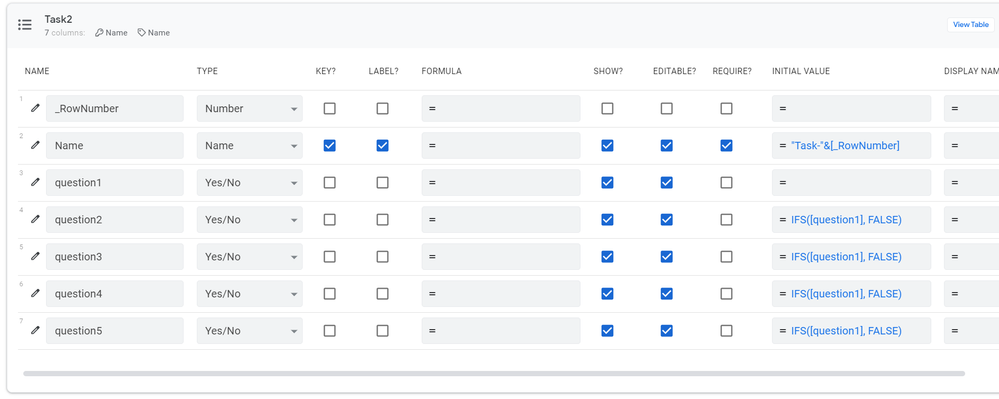Open pencil editor for Name column

pos(36,145)
